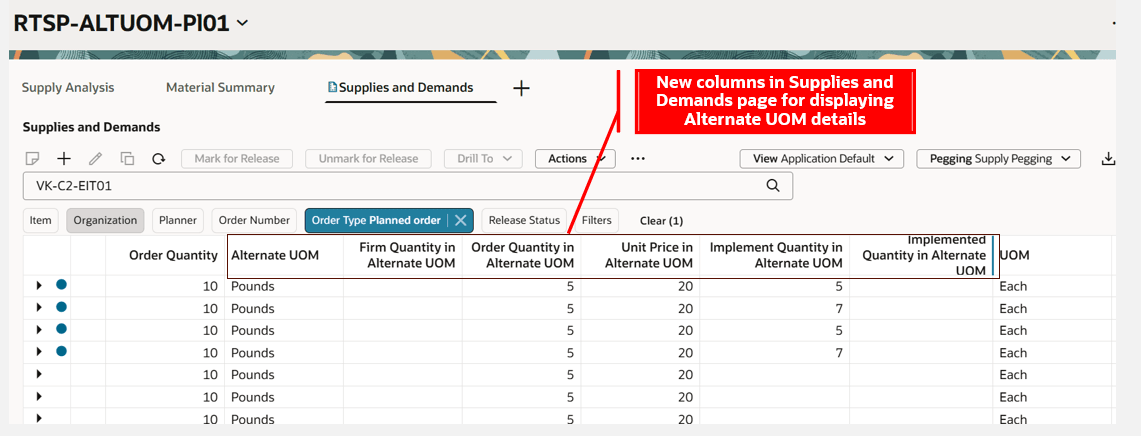Click the pencil edit icon

pos(95,159)
